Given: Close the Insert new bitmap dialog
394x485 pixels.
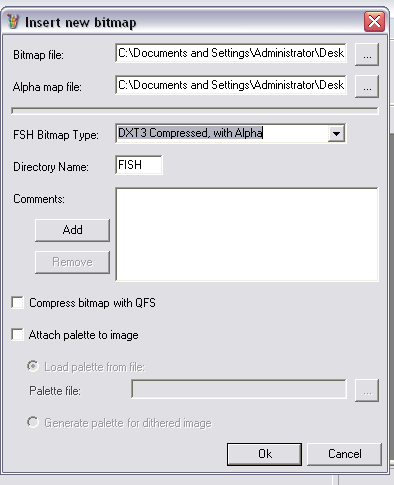Looking at the screenshot, I should 374,22.
